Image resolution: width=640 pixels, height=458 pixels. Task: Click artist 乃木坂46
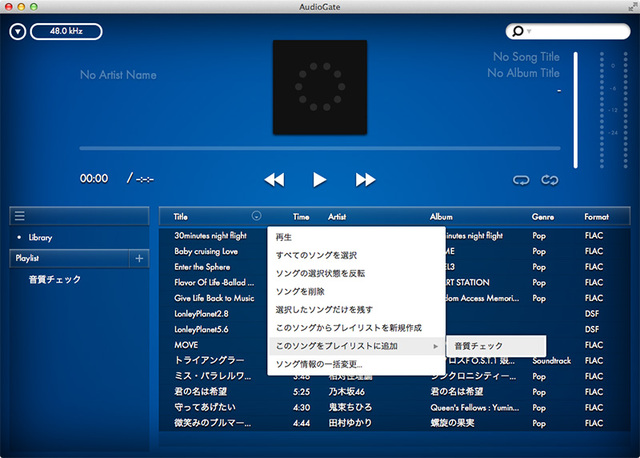coord(347,392)
